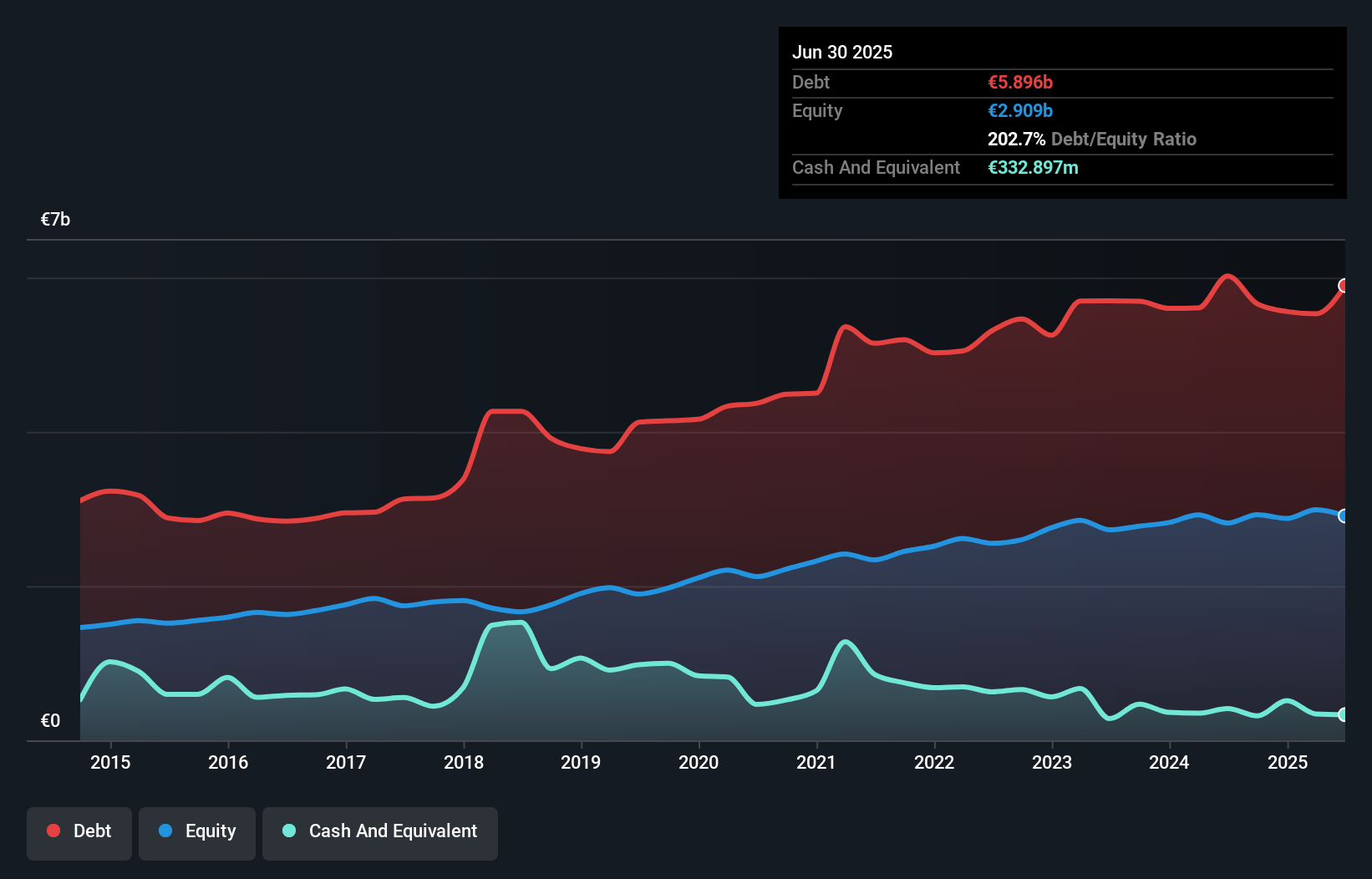Click the €0 axis label
Viewport: 1372px width, 879px height.
tap(50, 719)
